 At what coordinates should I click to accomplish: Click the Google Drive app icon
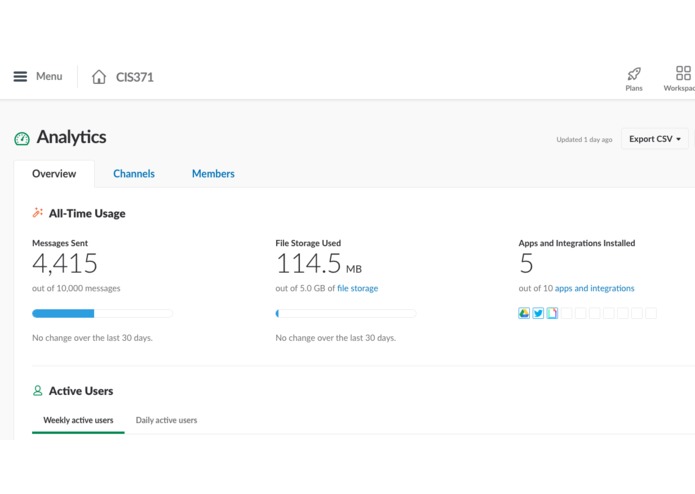point(524,313)
